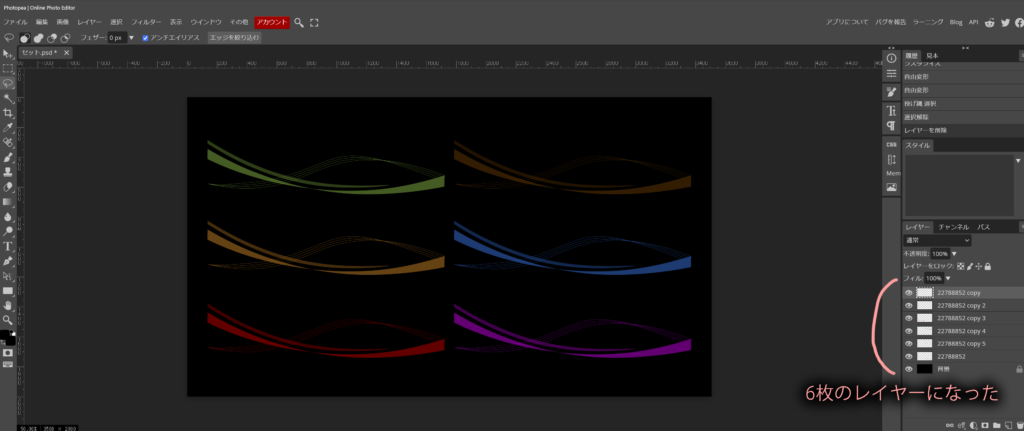The width and height of the screenshot is (1024, 431).
Task: Select the Type tool
Action: click(x=8, y=245)
